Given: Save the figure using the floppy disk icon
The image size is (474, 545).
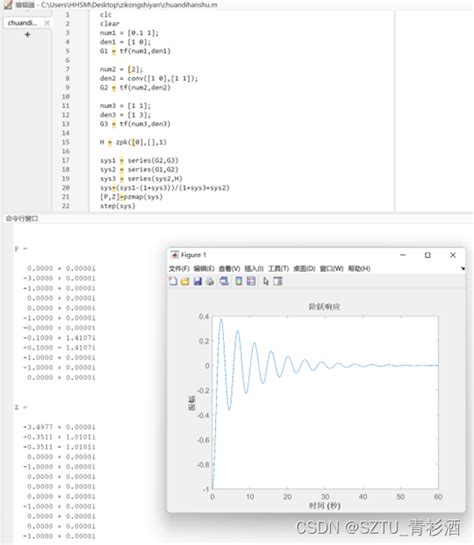Looking at the screenshot, I should pyautogui.click(x=197, y=281).
